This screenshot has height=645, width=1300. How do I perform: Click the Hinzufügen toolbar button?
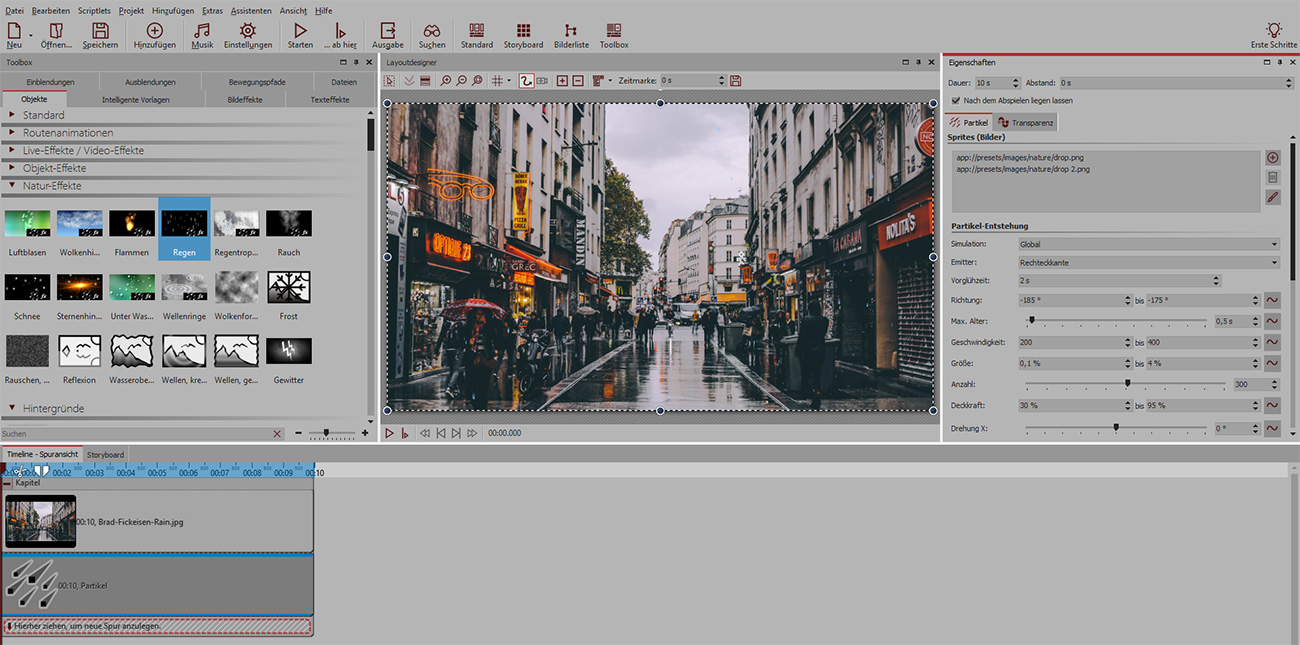point(154,32)
